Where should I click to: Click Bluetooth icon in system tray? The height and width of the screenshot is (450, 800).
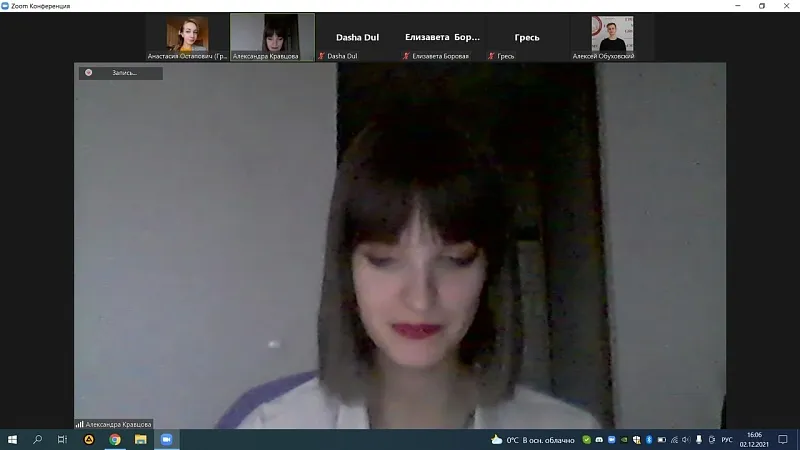click(x=649, y=440)
